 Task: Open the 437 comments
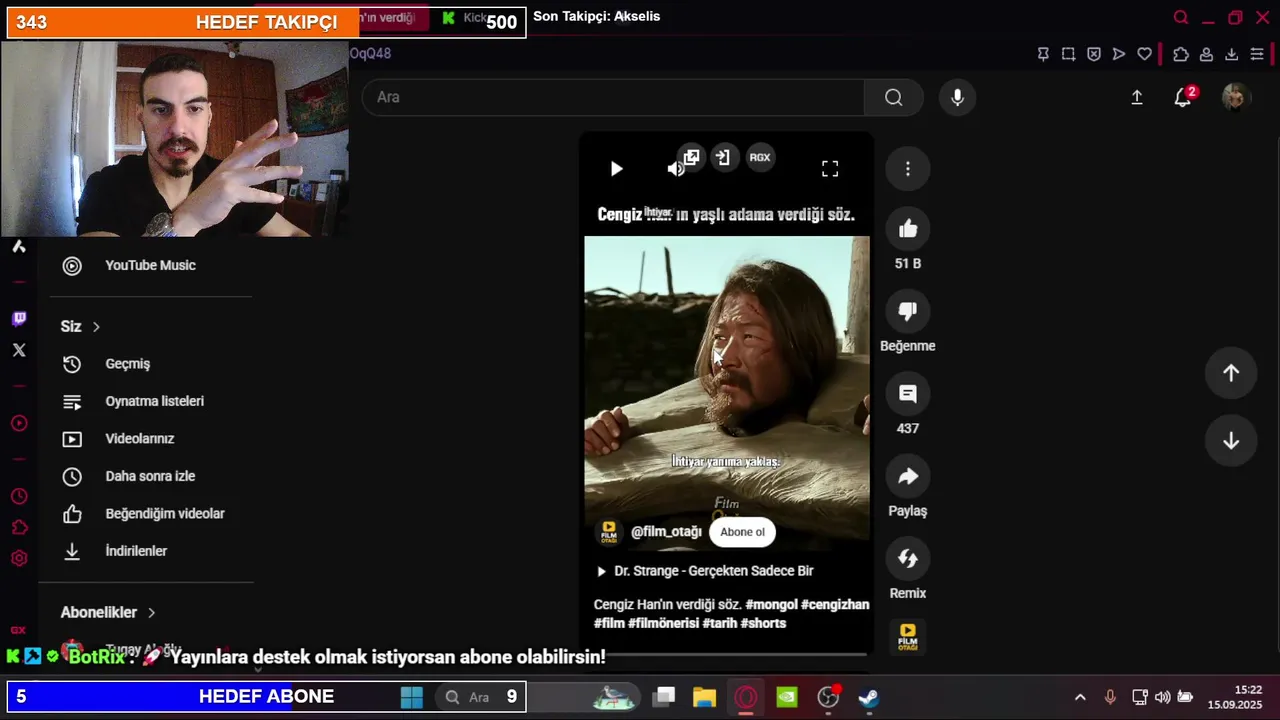coord(908,394)
